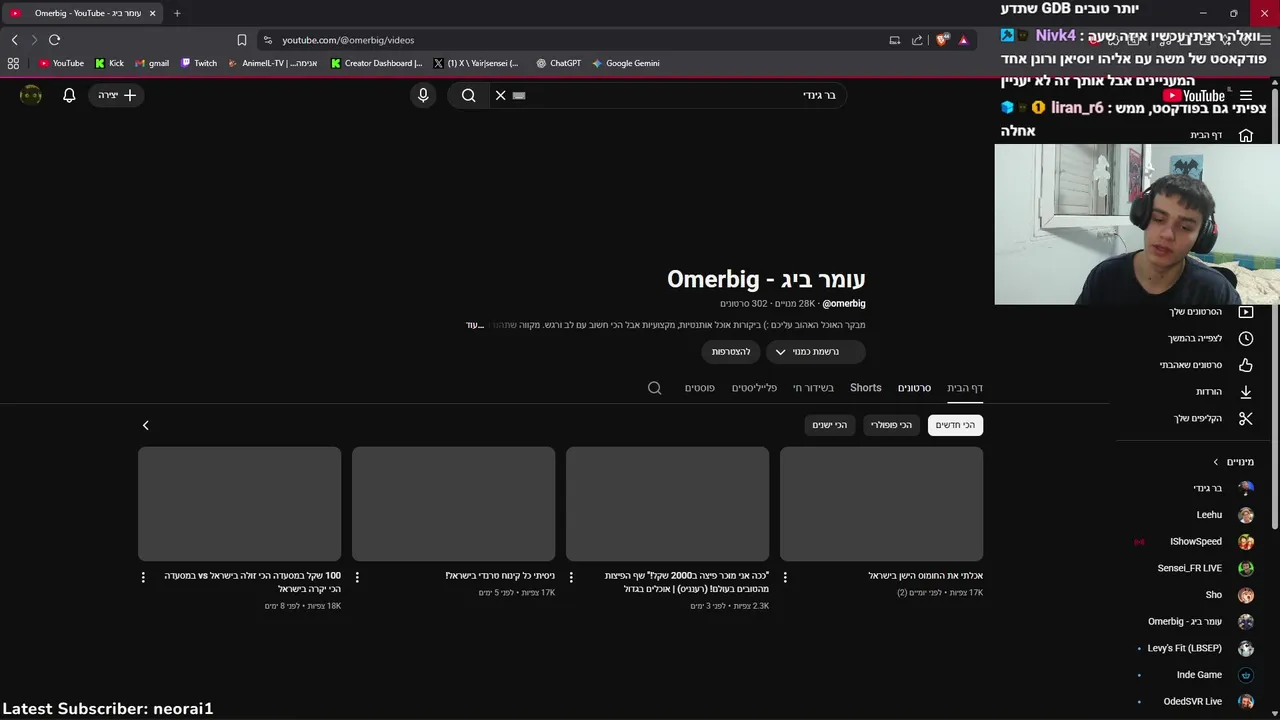Switch to Shorts tab
This screenshot has height=720, width=1280.
click(866, 388)
